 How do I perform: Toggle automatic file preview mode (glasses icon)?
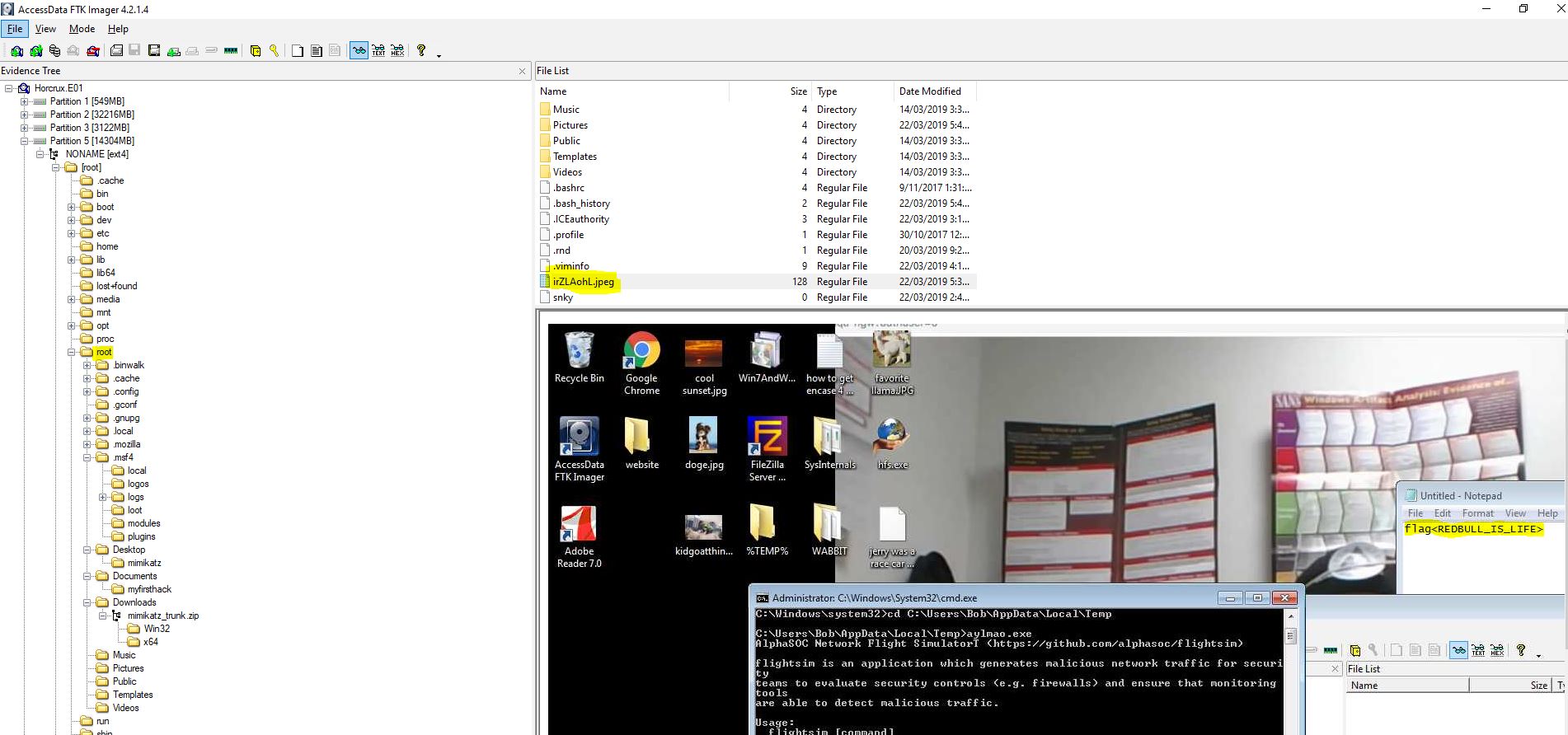pyautogui.click(x=359, y=51)
